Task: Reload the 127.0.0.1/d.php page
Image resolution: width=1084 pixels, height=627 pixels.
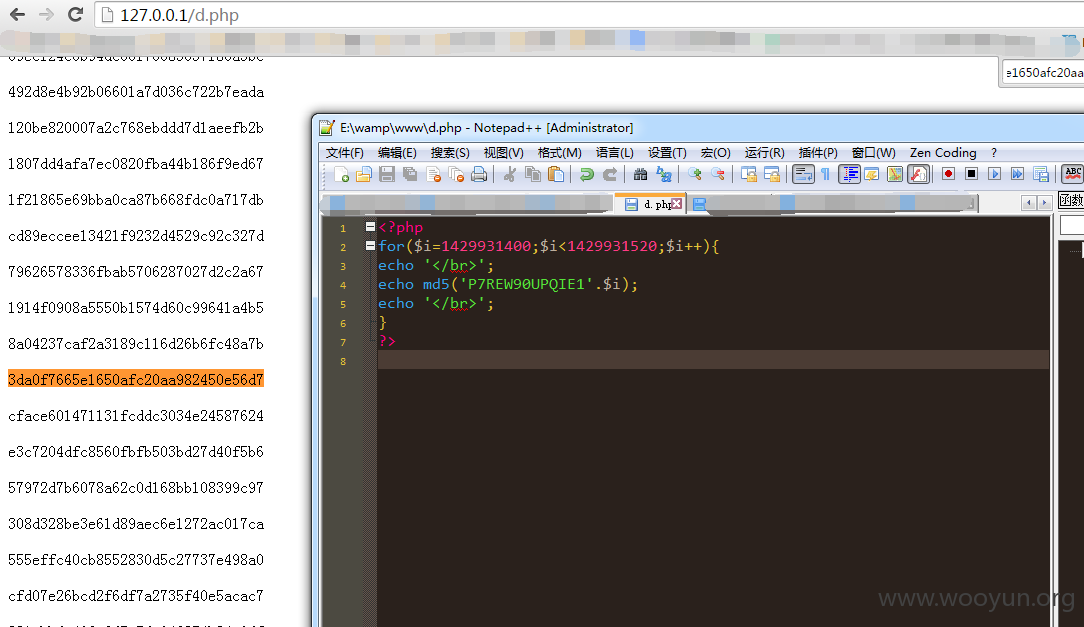Action: click(75, 15)
